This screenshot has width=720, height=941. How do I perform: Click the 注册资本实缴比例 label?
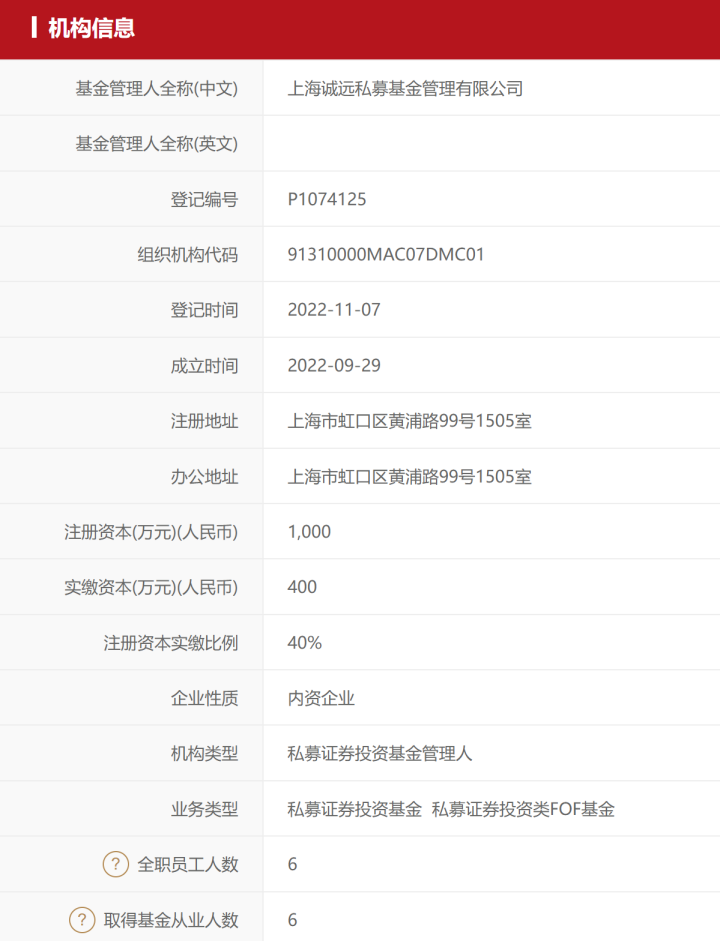click(171, 643)
